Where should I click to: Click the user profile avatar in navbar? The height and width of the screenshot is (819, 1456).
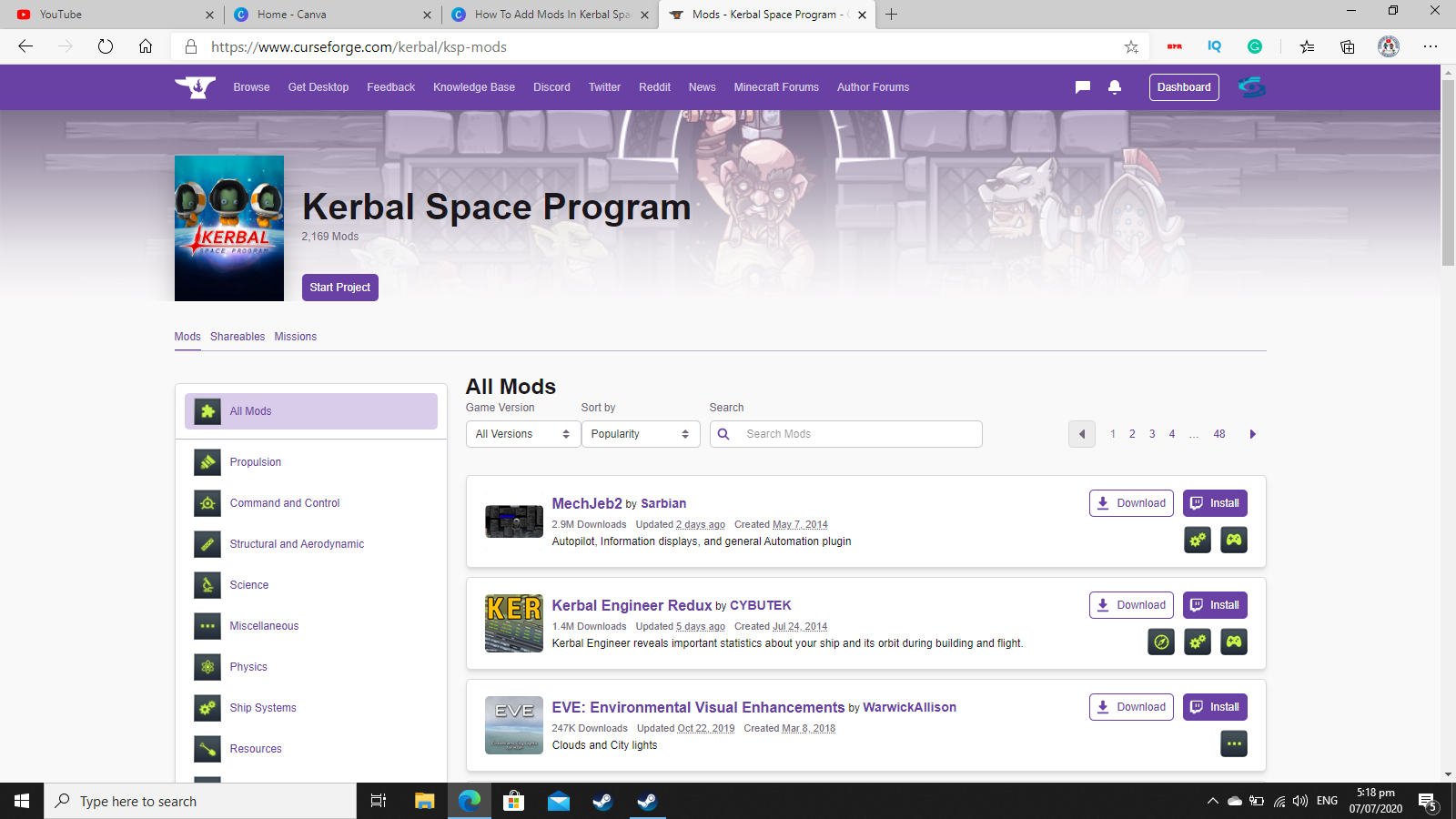point(1251,87)
